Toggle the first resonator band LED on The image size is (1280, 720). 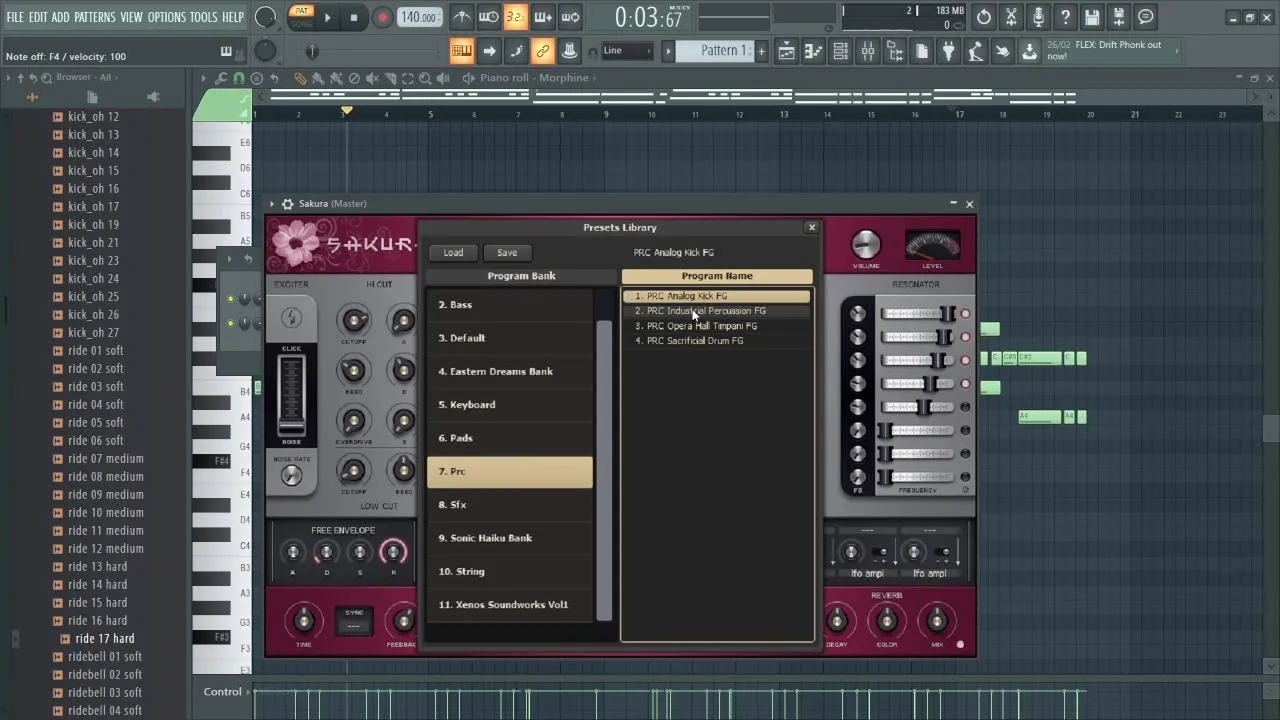click(x=965, y=314)
